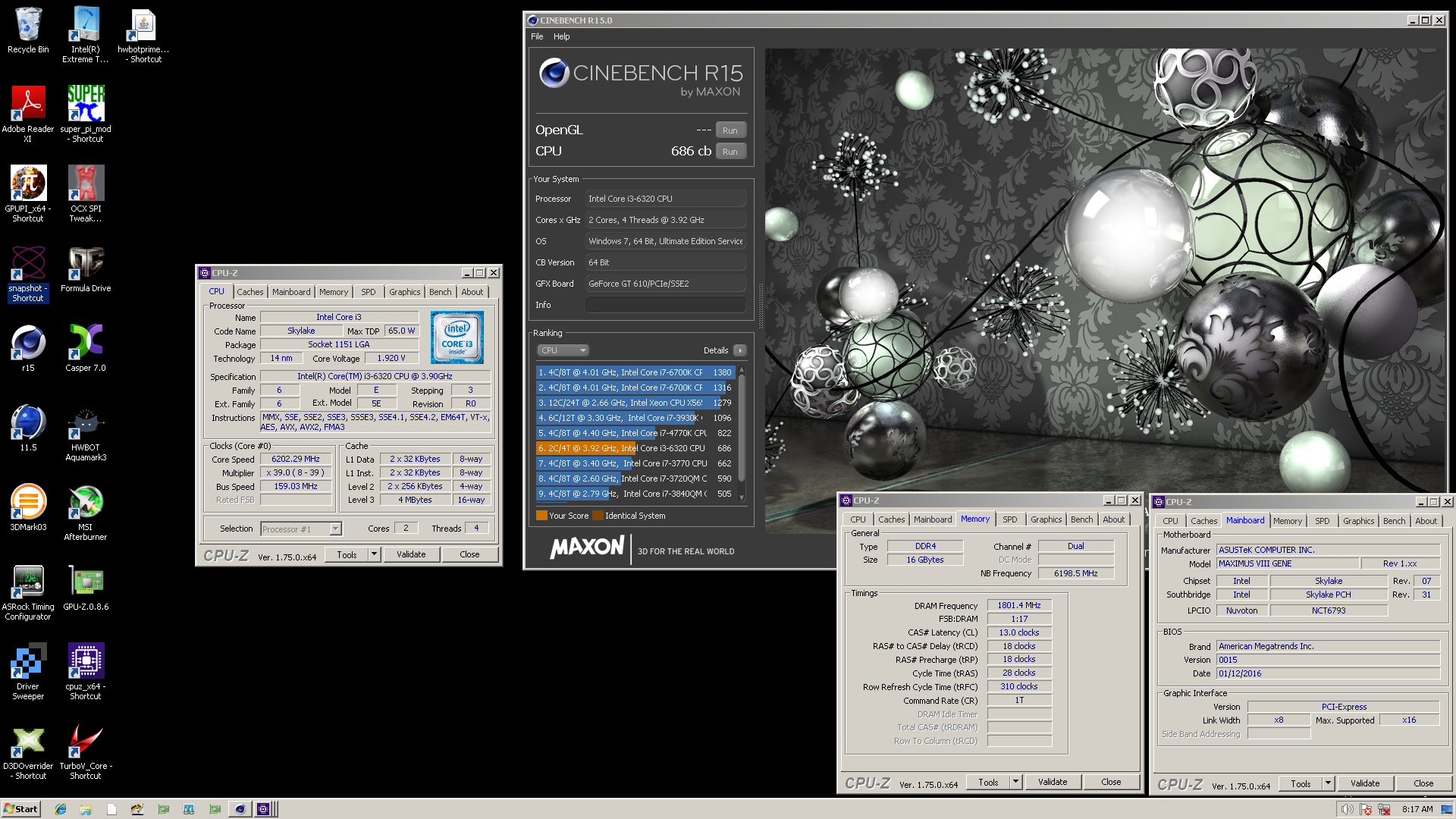
Task: Open the hwbotprime shortcut on the desktop
Action: point(143,35)
